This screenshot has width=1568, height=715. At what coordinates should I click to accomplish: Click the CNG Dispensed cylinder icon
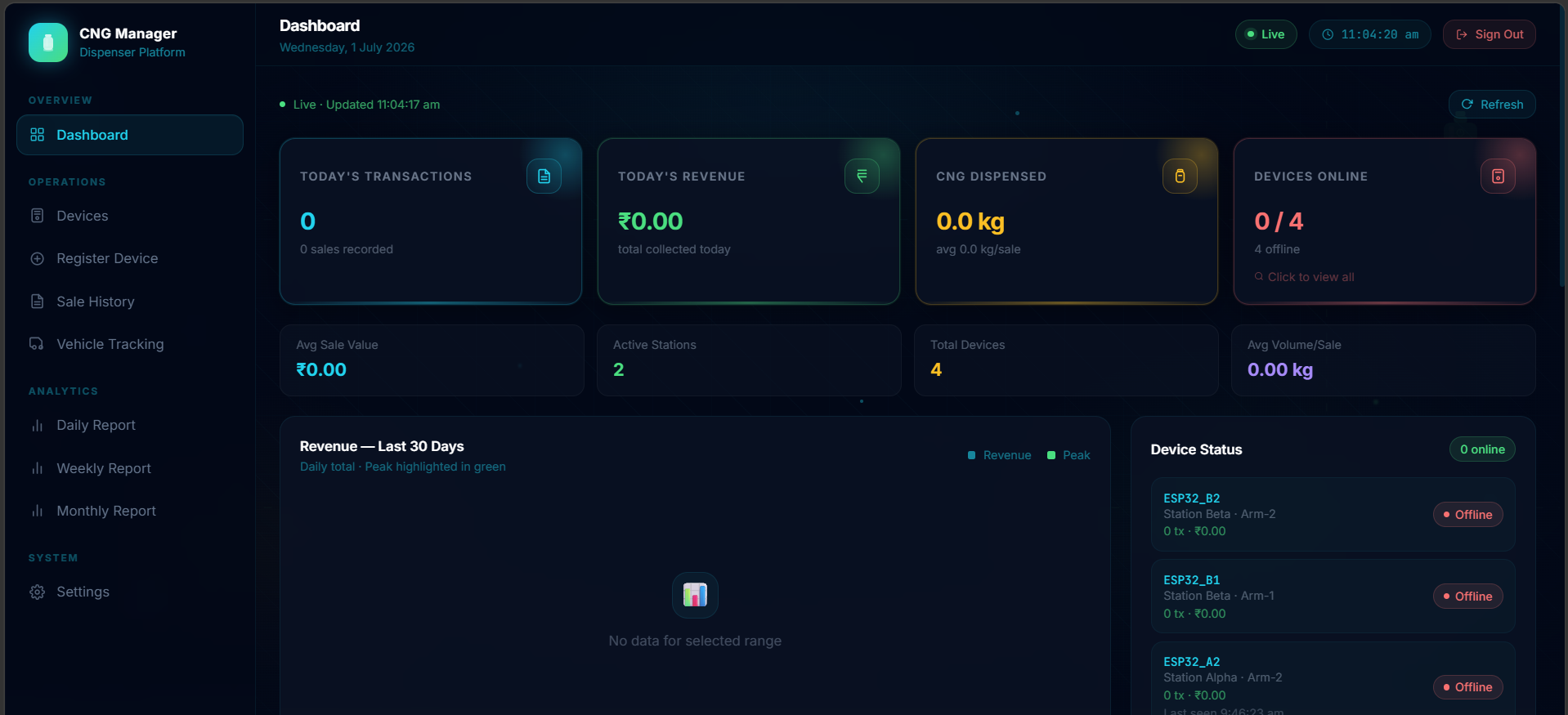tap(1180, 177)
